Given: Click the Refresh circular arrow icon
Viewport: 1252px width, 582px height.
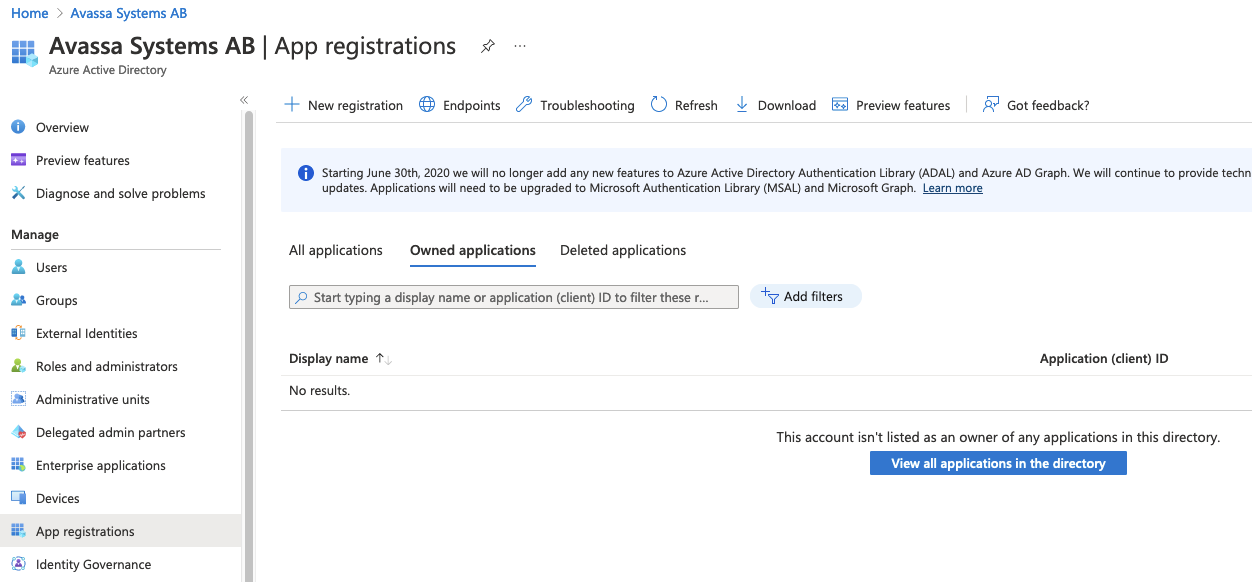Looking at the screenshot, I should pyautogui.click(x=659, y=105).
